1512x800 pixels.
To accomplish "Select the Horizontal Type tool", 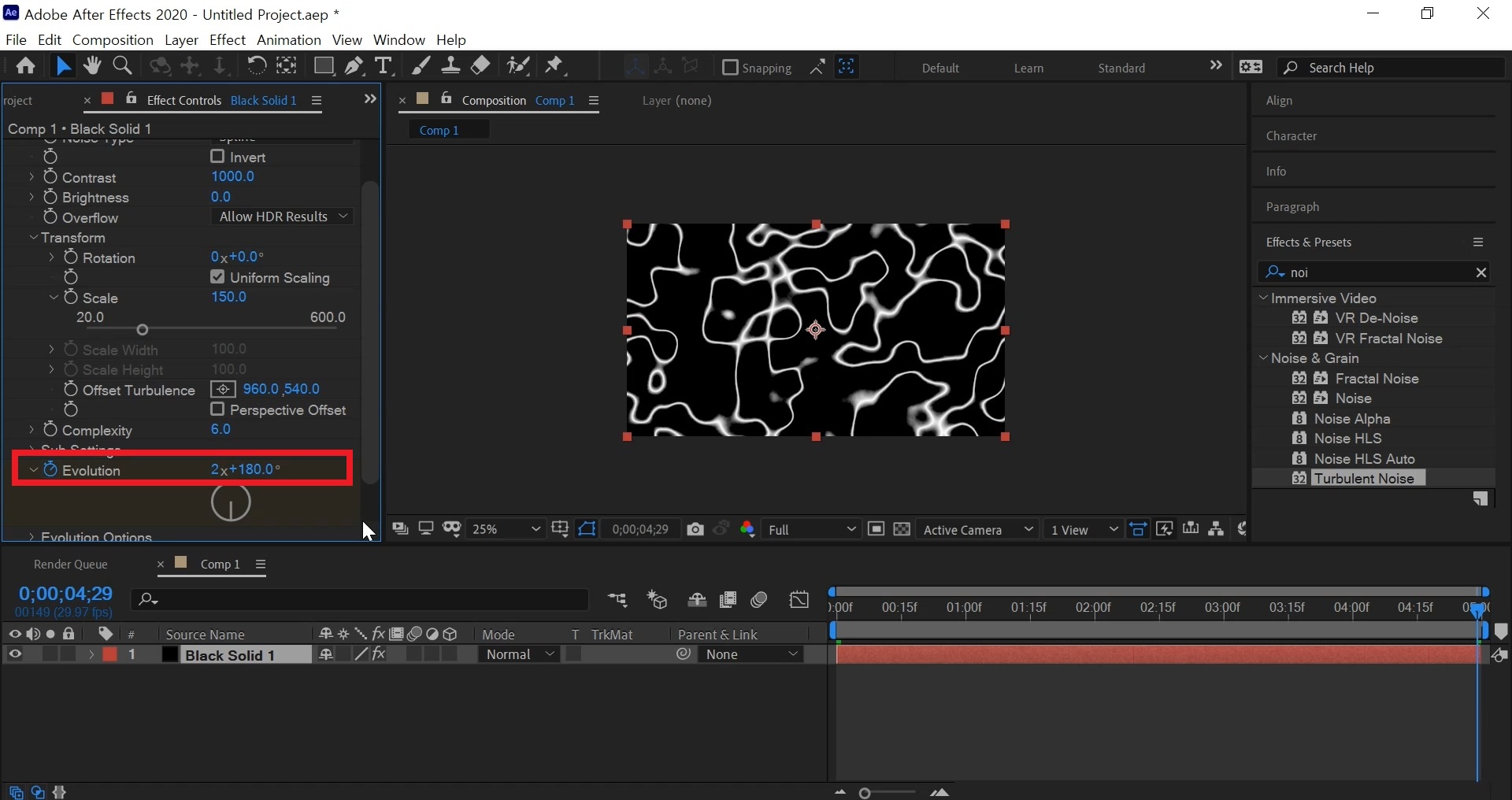I will [384, 66].
